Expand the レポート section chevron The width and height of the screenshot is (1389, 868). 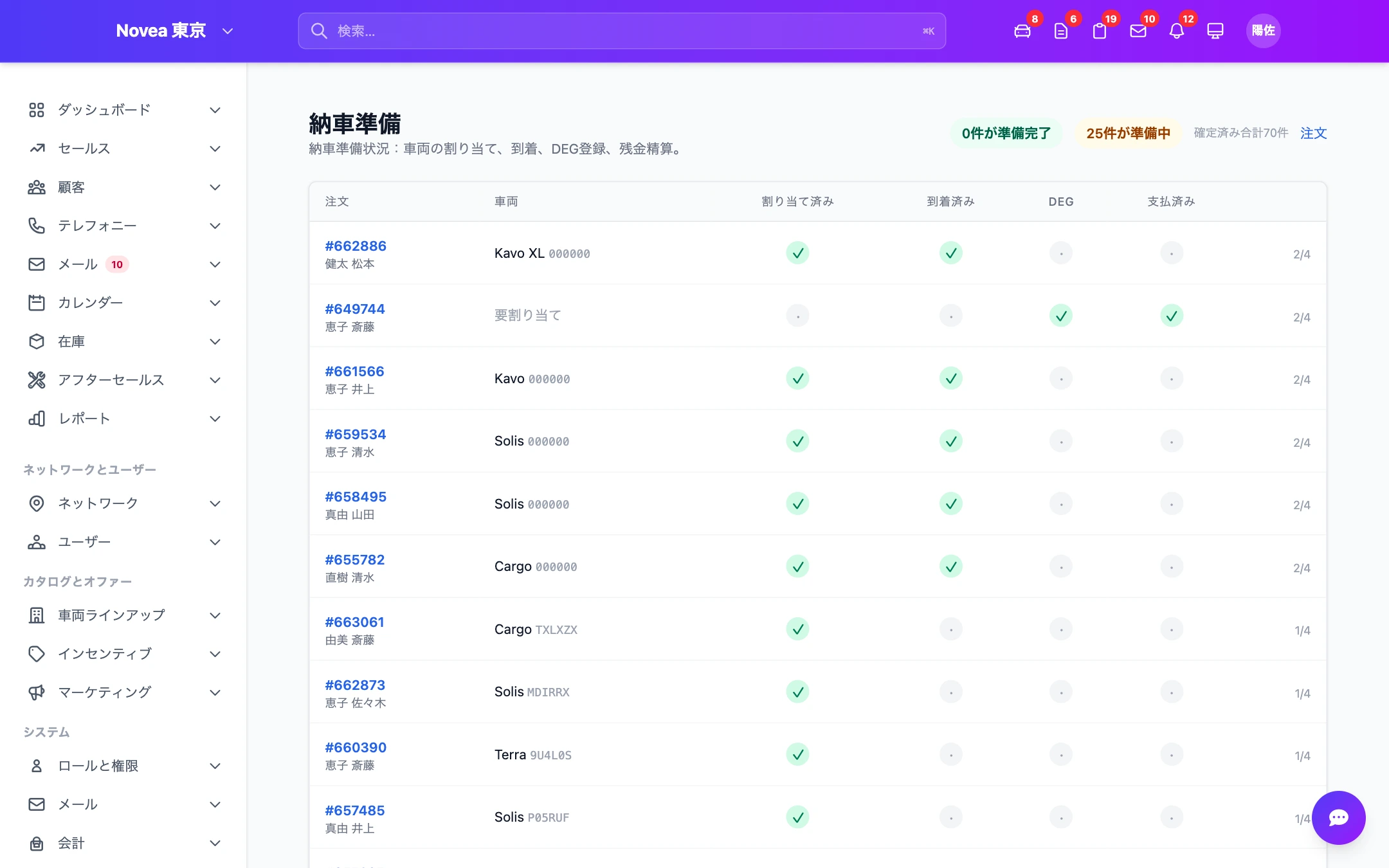pos(215,419)
